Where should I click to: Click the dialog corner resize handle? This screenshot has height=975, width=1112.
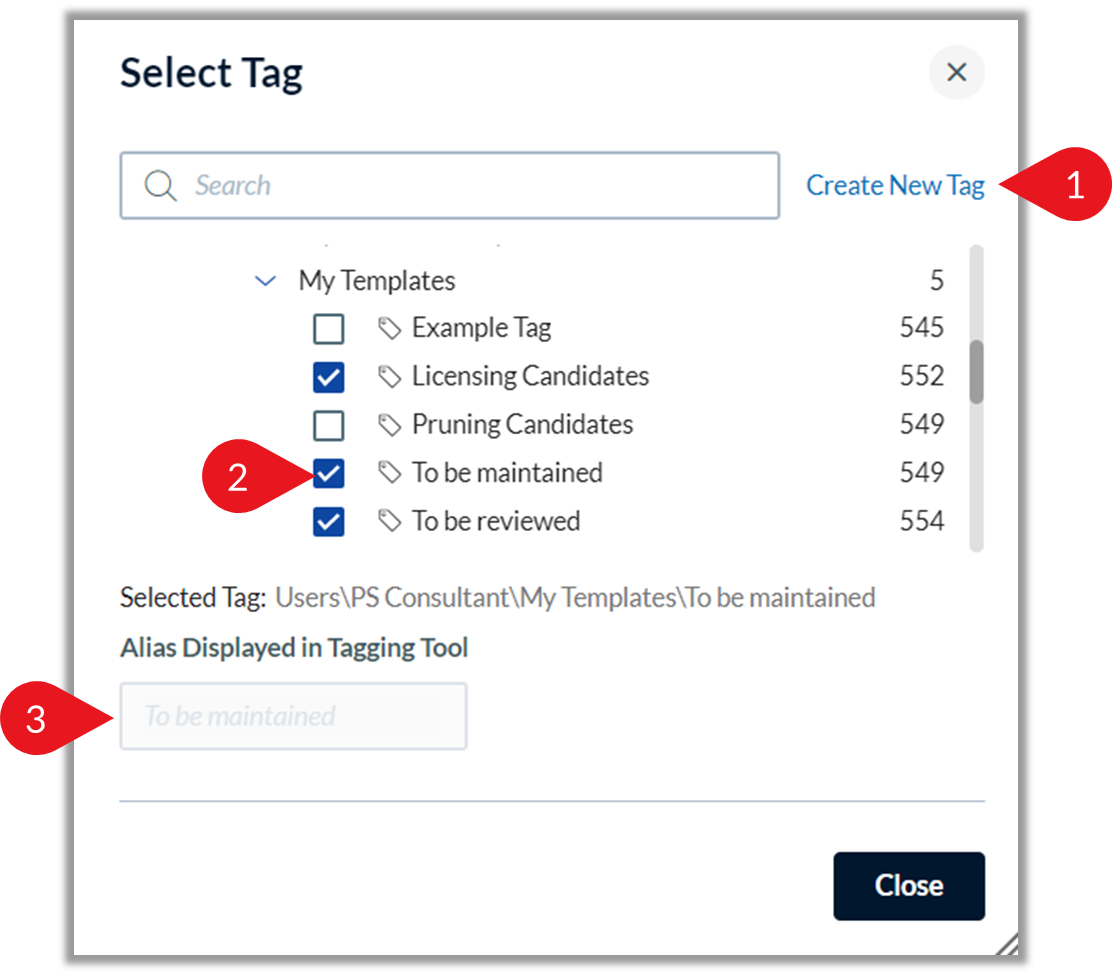[x=1008, y=945]
